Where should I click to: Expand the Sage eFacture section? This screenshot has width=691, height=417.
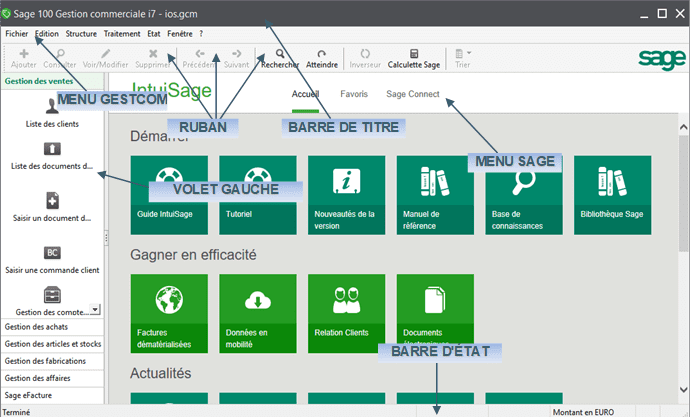tap(52, 395)
